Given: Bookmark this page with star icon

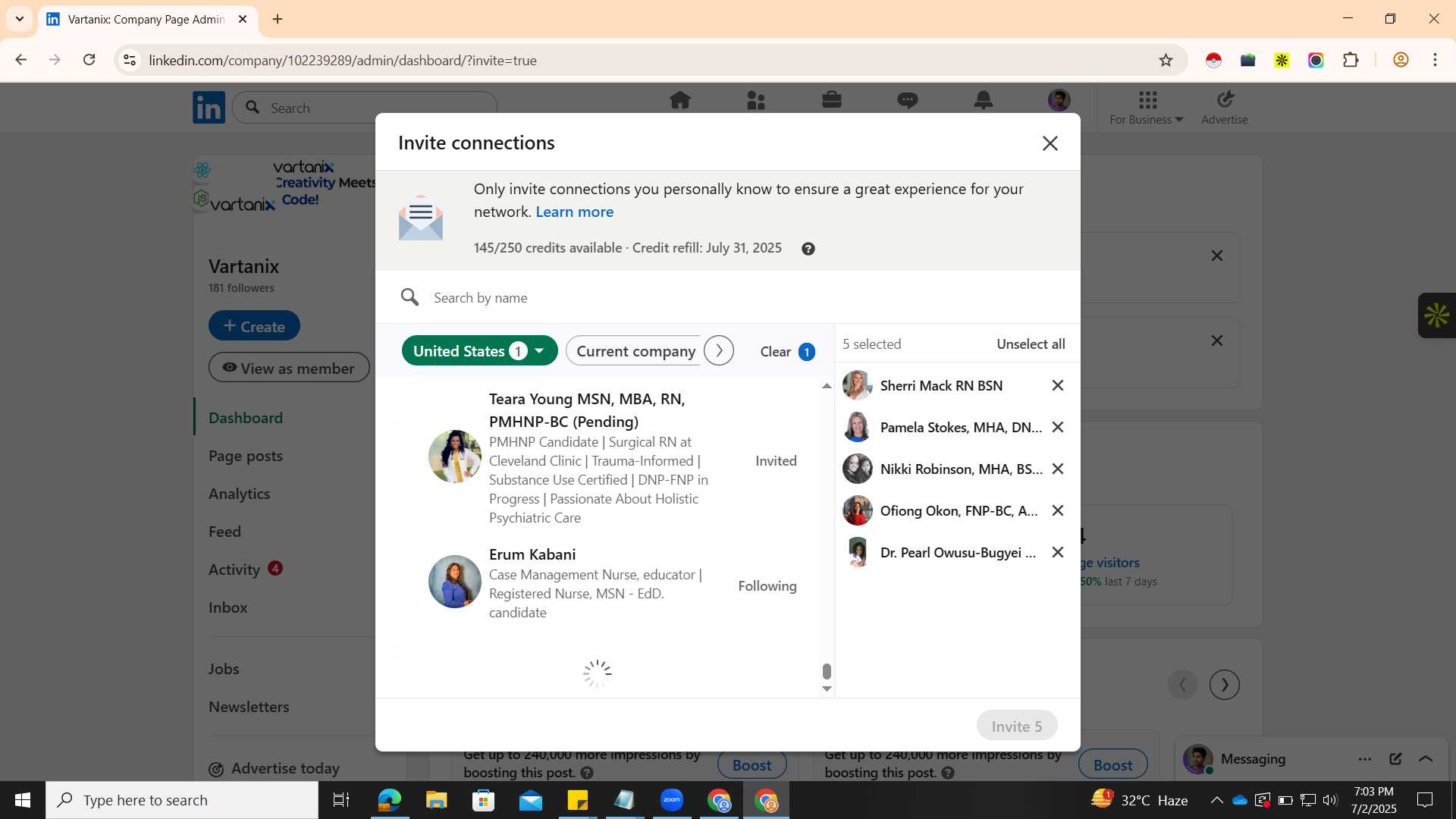Looking at the screenshot, I should point(1166,60).
